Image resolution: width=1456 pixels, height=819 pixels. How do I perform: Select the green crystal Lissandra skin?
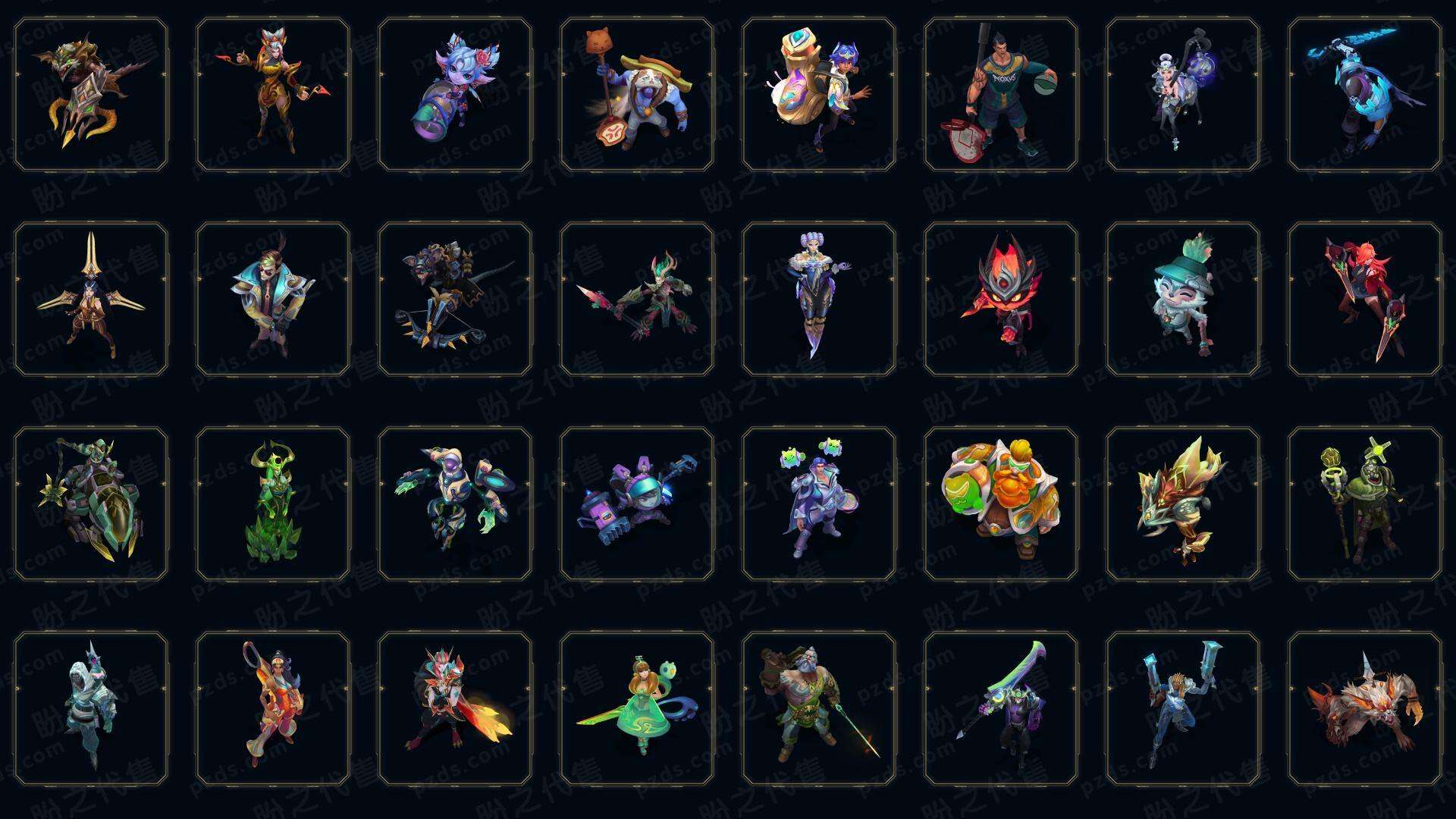(273, 504)
